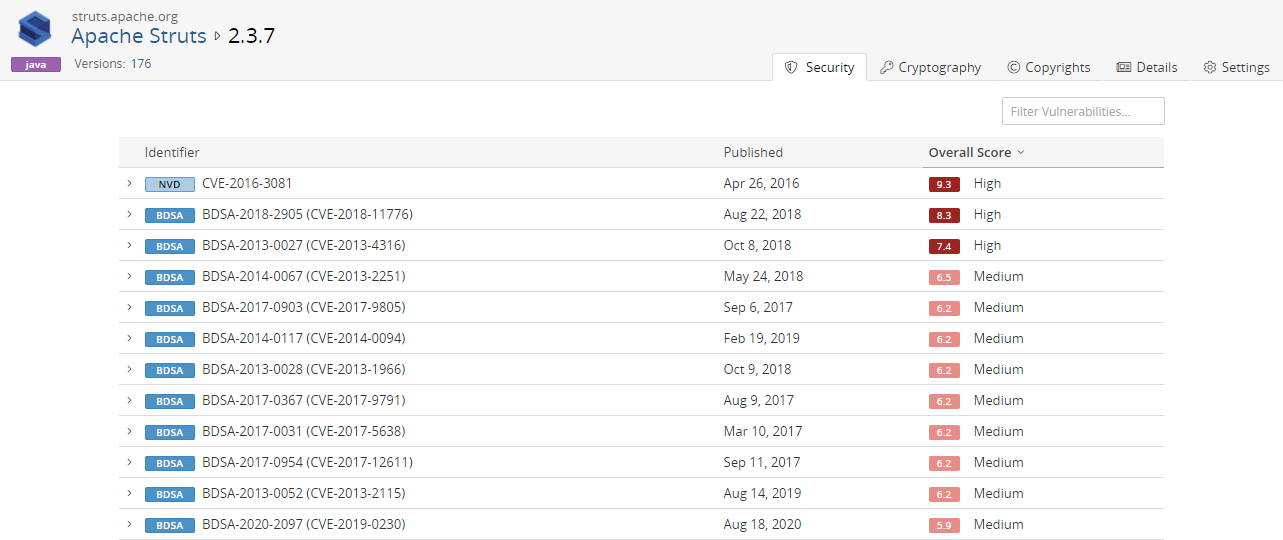The width and height of the screenshot is (1283, 540).
Task: Click the BDSA badge for BDSA-2017-0031
Action: [x=170, y=432]
